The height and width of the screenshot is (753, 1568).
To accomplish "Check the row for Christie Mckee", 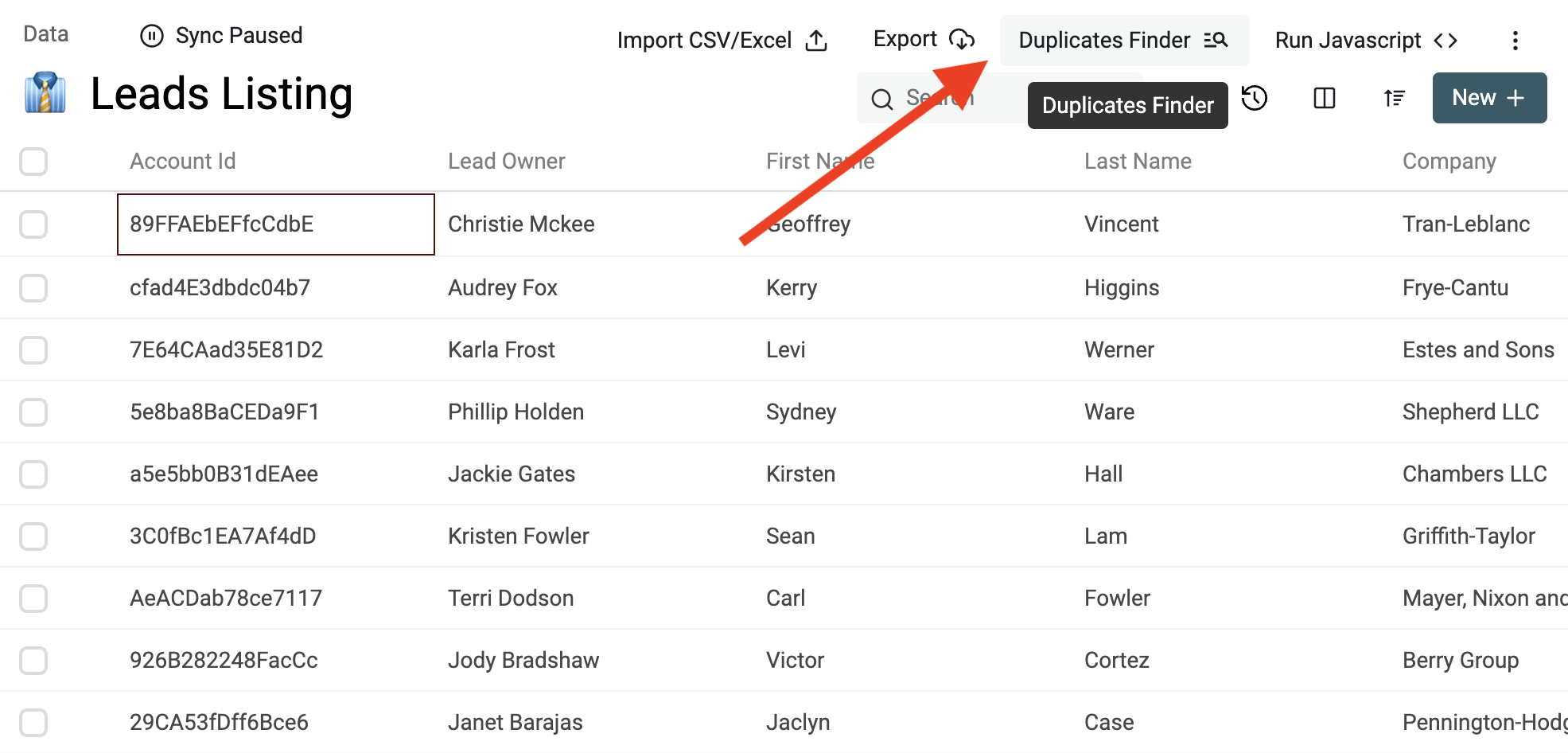I will (33, 224).
